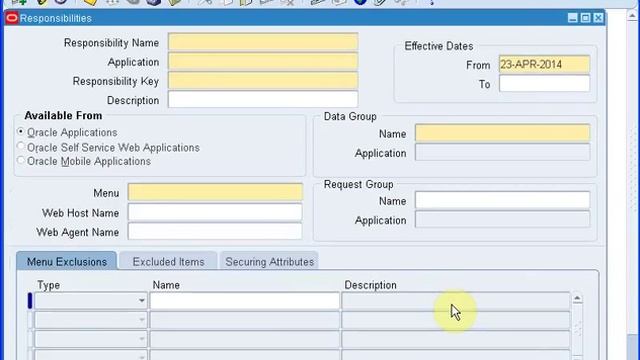The width and height of the screenshot is (640, 360).
Task: Click the Web Host Name field
Action: tap(215, 212)
